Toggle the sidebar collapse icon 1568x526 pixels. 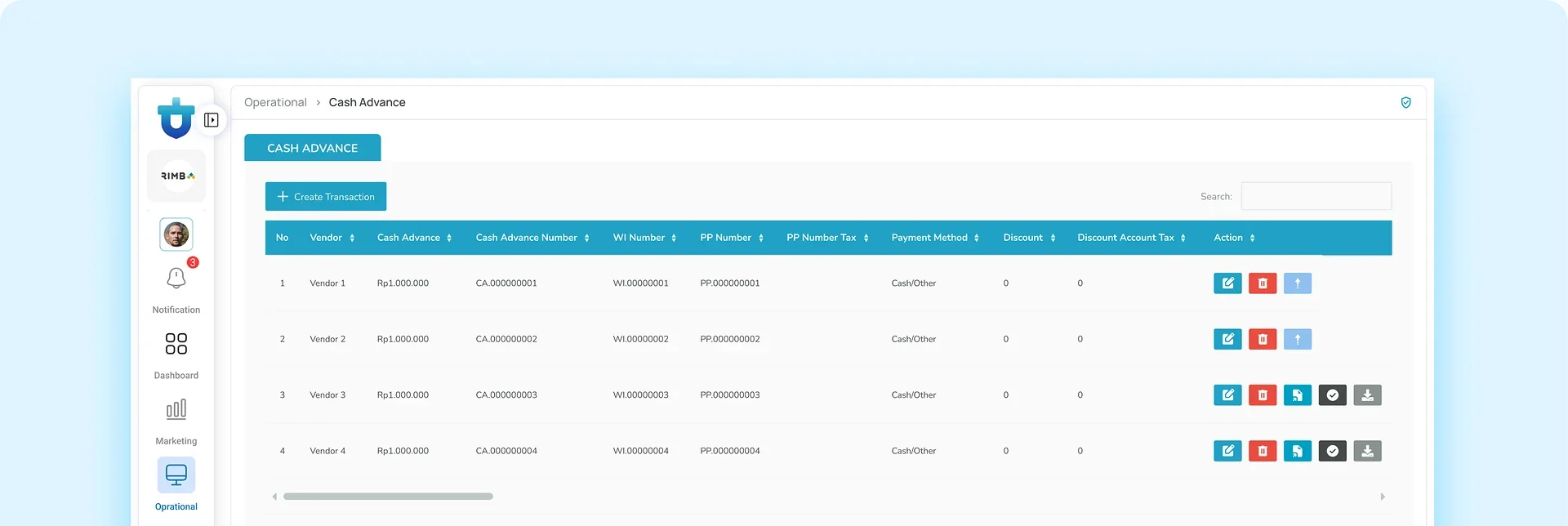tap(212, 120)
